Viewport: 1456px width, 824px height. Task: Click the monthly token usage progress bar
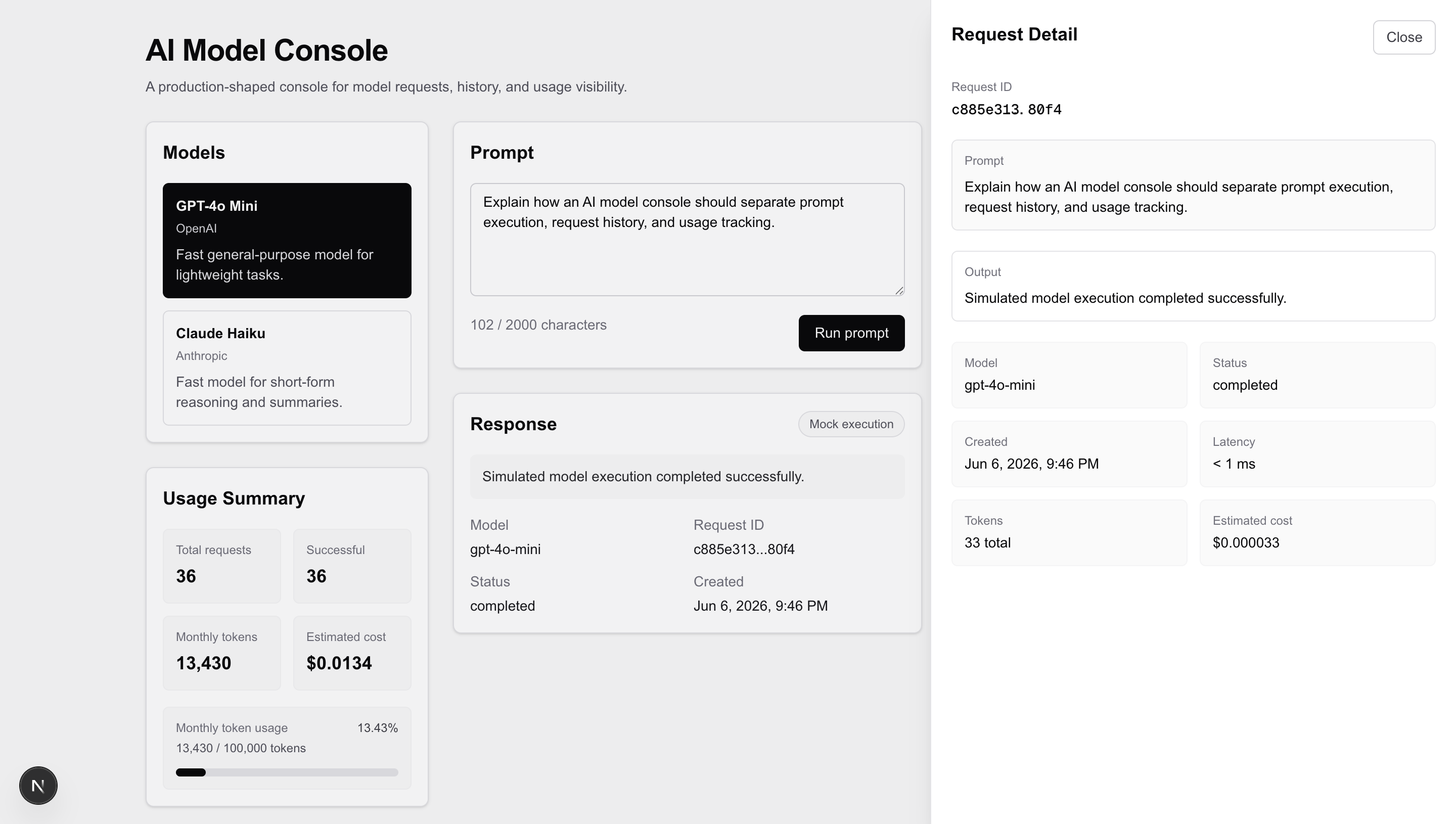(x=287, y=772)
